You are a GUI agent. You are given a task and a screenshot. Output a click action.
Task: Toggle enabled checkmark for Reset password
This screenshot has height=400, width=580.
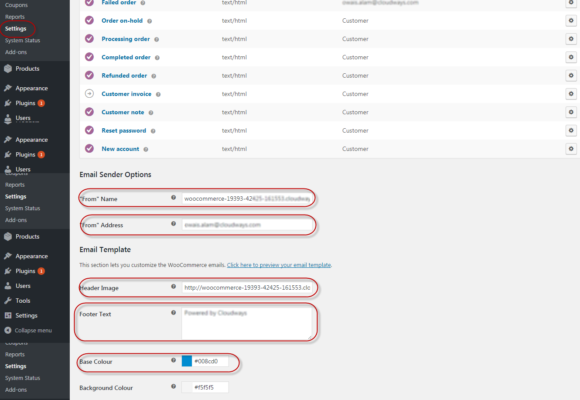click(x=89, y=130)
